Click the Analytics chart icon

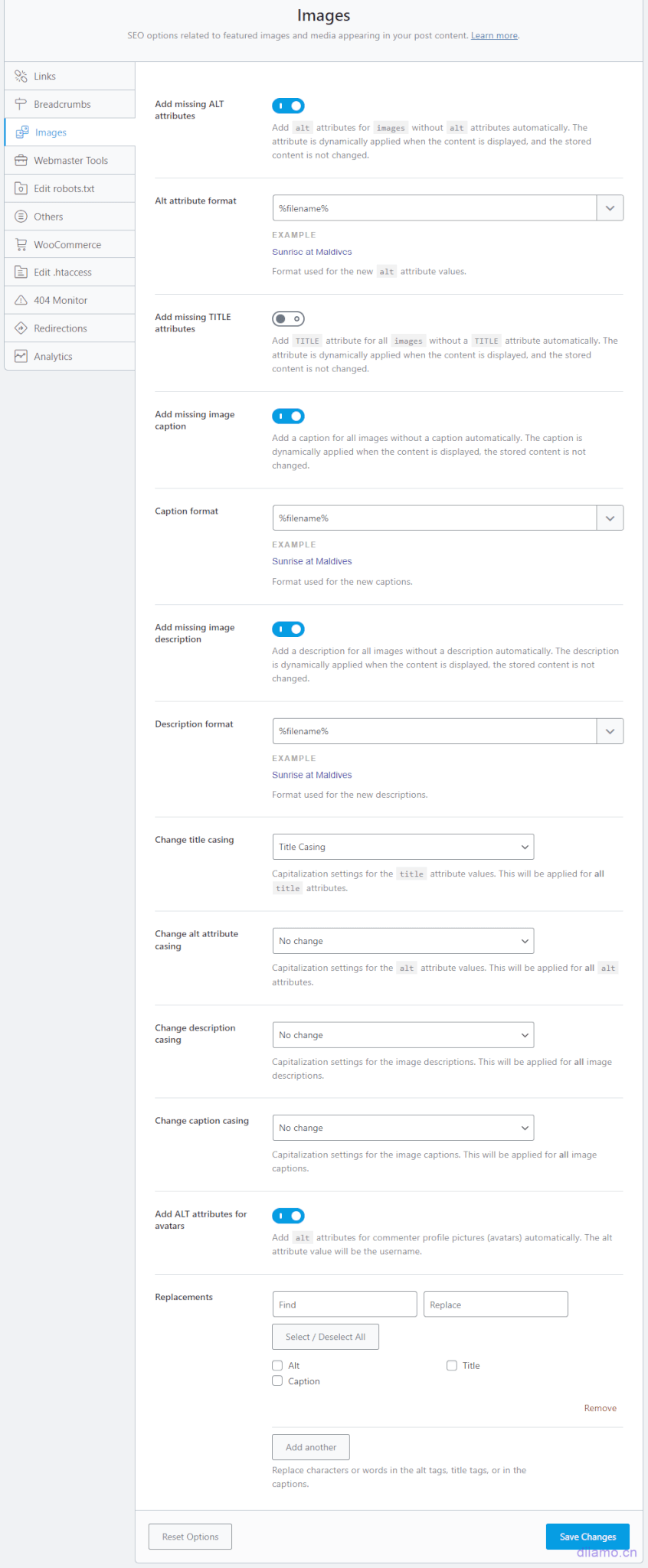tap(21, 357)
